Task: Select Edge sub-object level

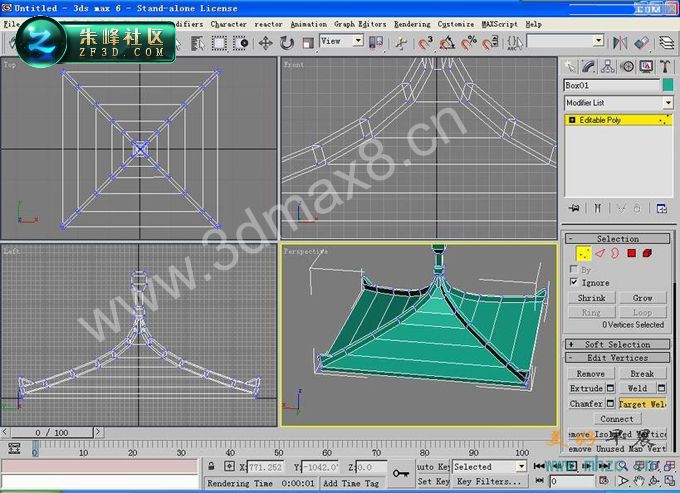Action: (600, 254)
